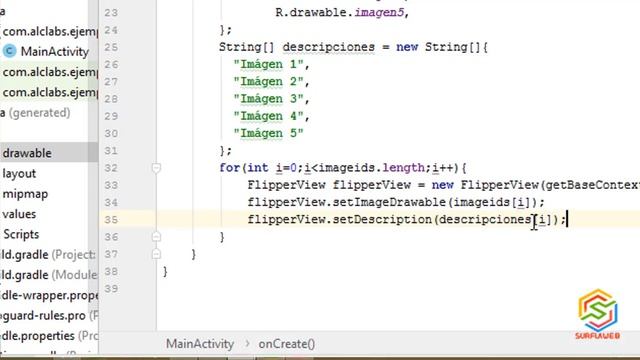Select the mipmap folder

[25, 194]
